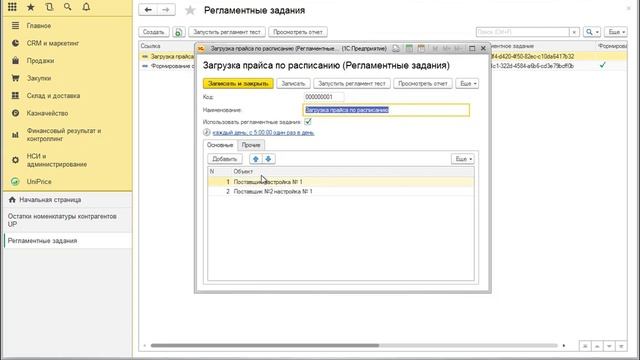
Task: Click dialog Запустить регламент тест button
Action: 352,84
